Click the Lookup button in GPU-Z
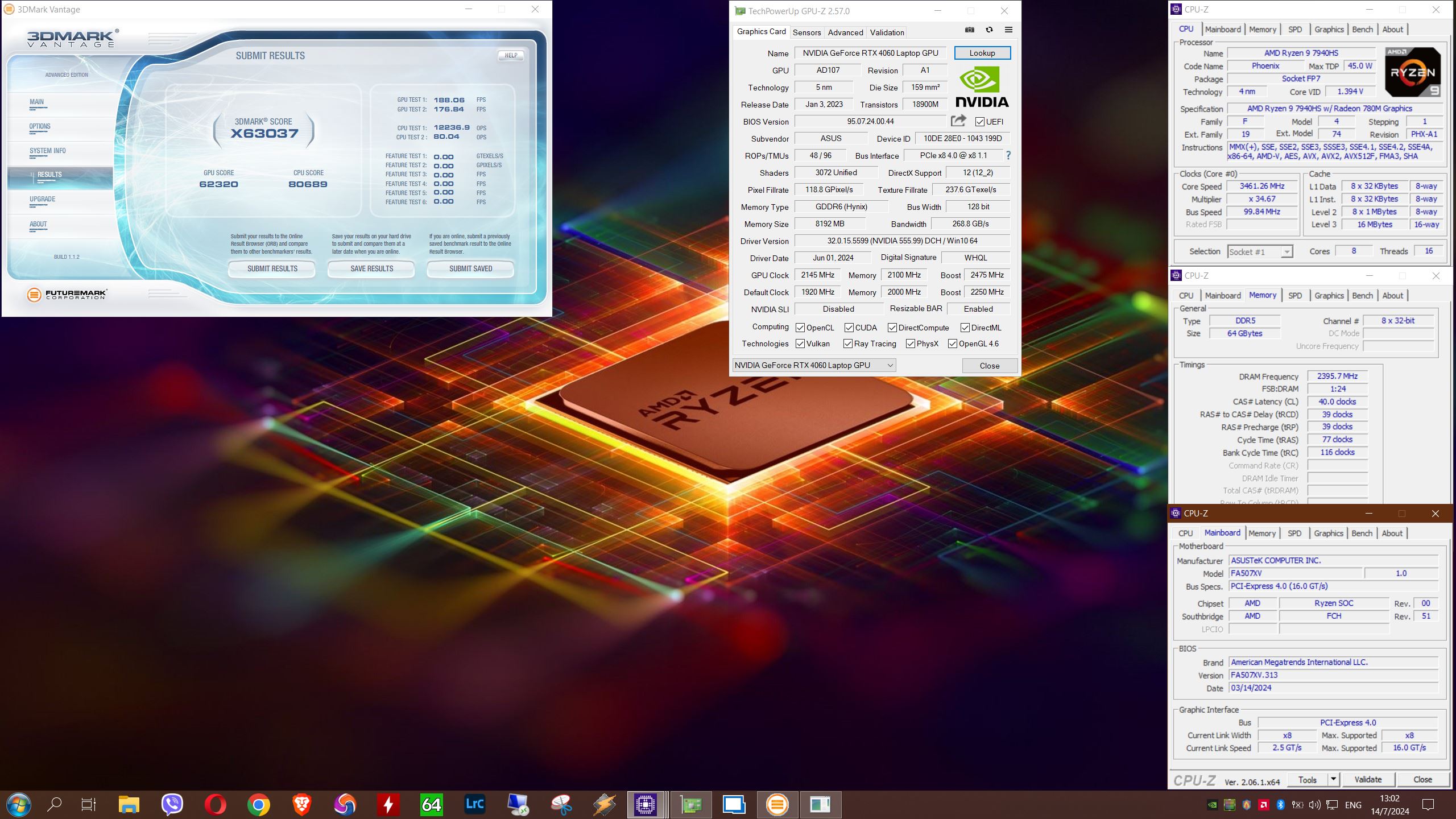Image resolution: width=1456 pixels, height=819 pixels. (982, 53)
